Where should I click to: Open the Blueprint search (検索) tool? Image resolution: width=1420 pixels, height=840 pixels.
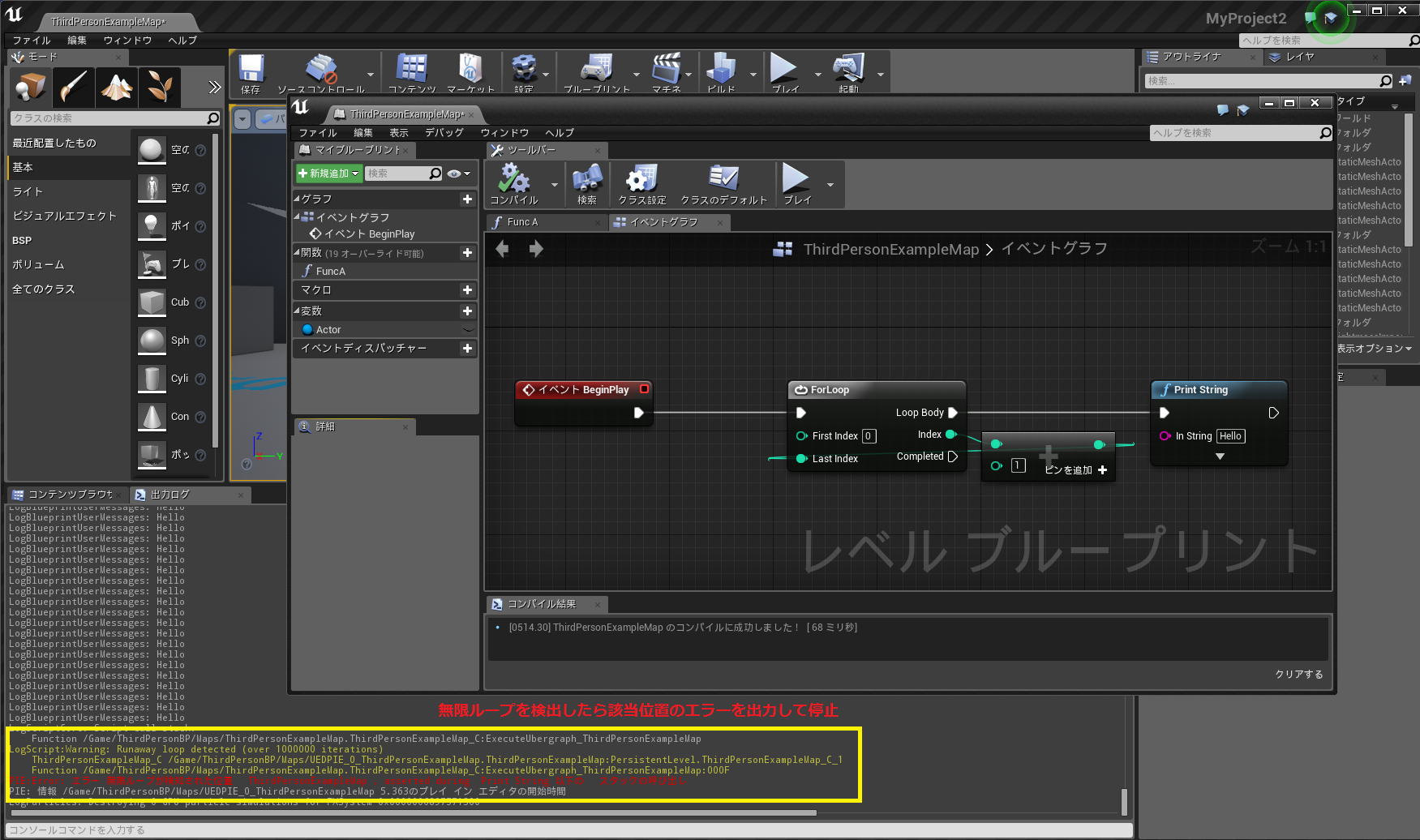click(586, 184)
